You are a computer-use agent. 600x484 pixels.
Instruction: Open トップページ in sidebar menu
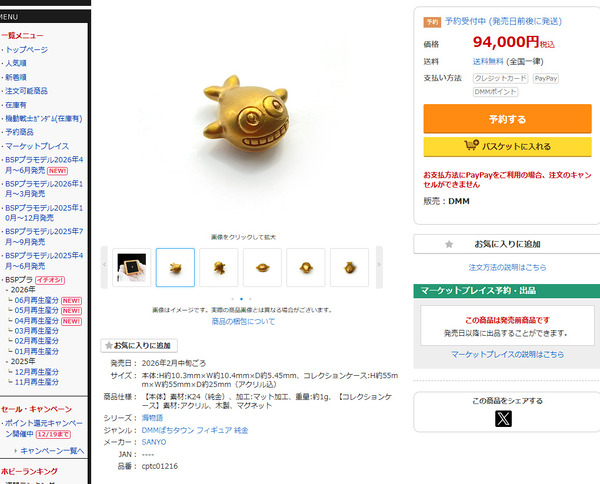[27, 49]
